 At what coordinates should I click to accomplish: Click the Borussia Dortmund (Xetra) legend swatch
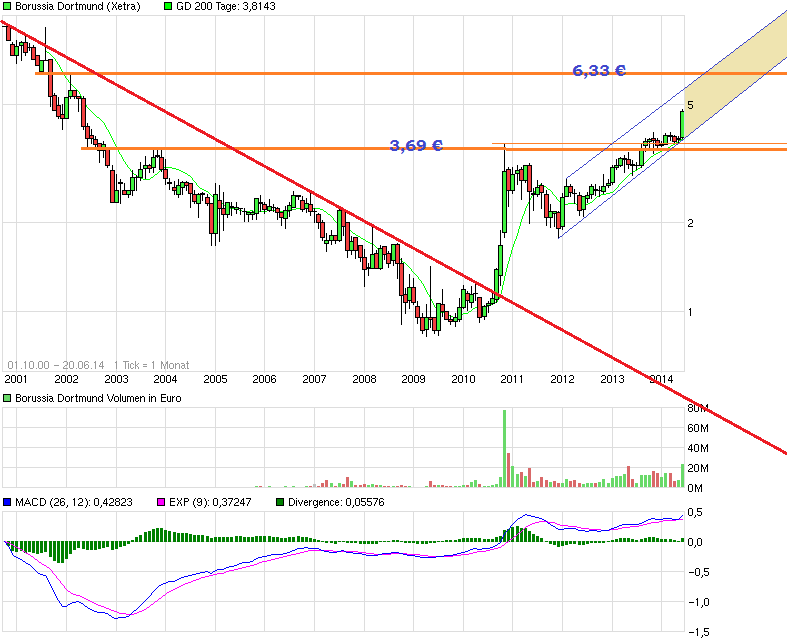point(7,7)
